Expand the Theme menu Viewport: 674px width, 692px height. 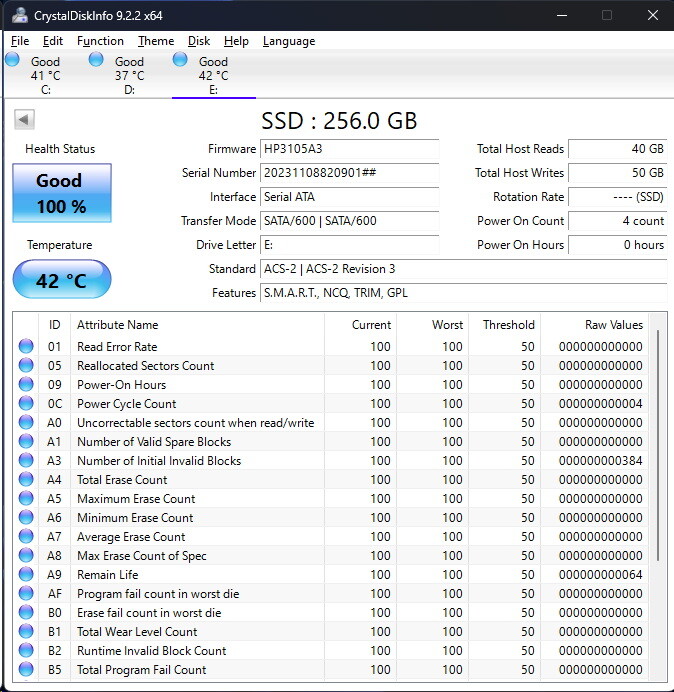tap(155, 41)
